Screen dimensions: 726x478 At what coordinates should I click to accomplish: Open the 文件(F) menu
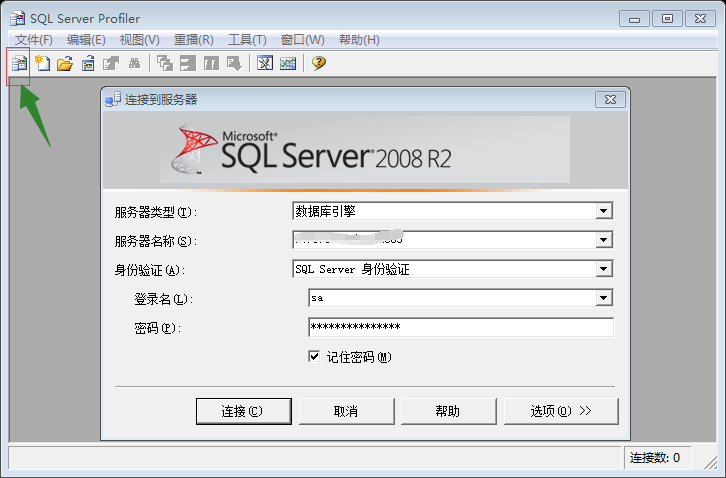pyautogui.click(x=34, y=40)
